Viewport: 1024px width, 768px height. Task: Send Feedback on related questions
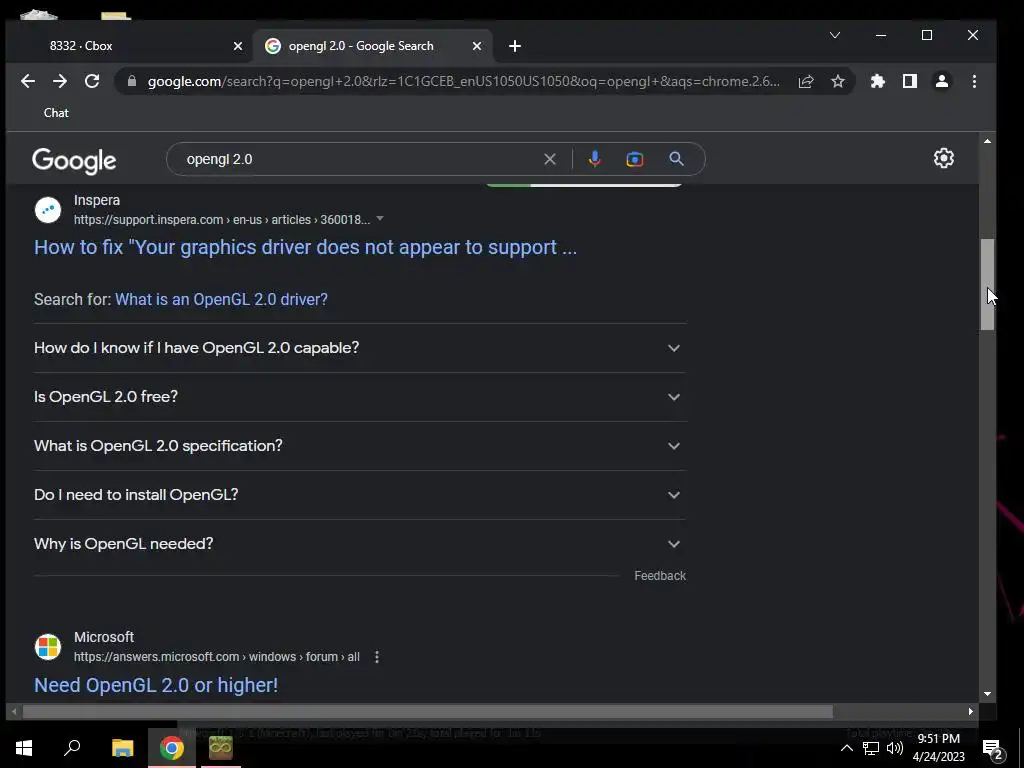pos(660,575)
